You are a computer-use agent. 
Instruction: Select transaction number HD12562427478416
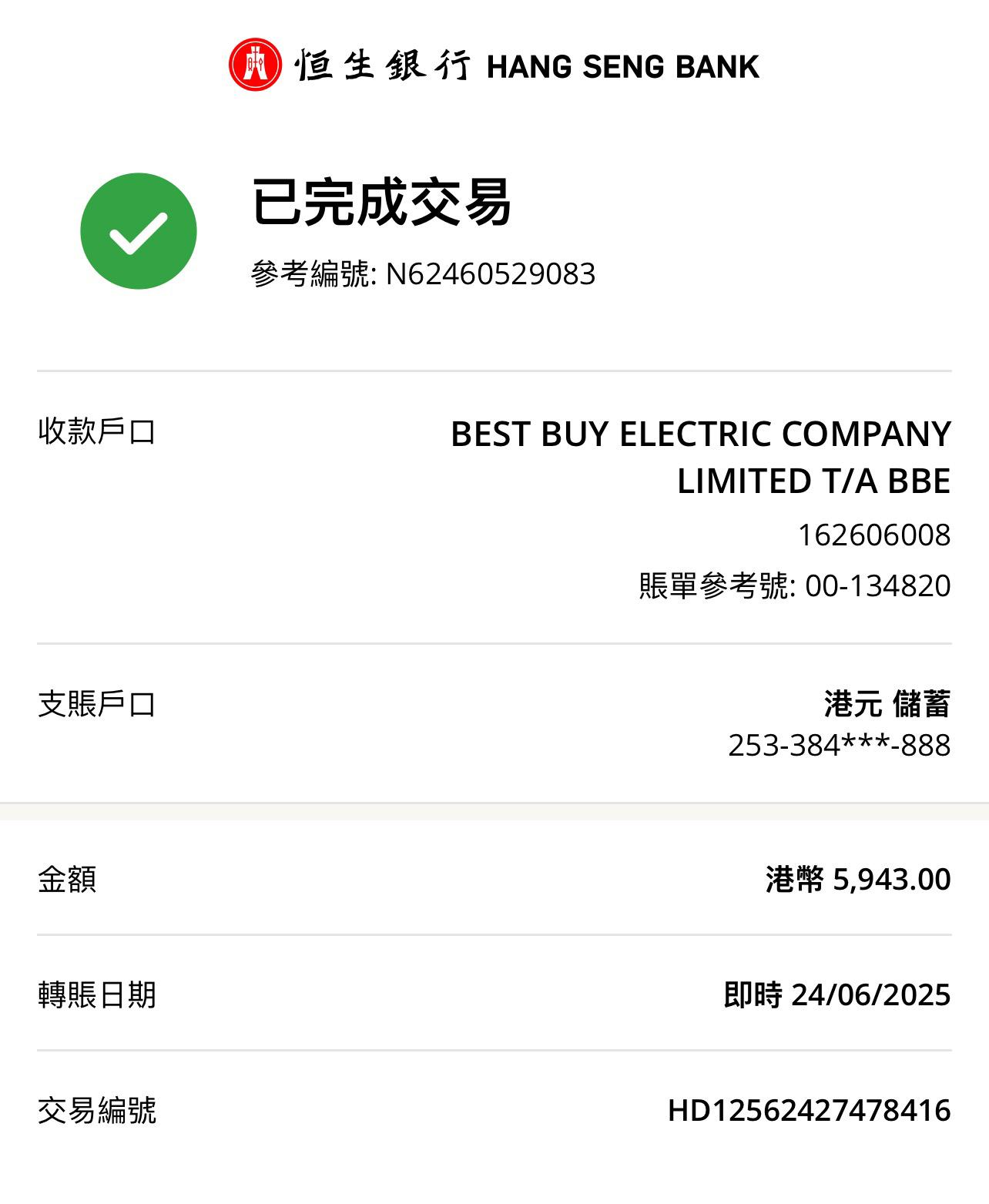click(809, 1110)
